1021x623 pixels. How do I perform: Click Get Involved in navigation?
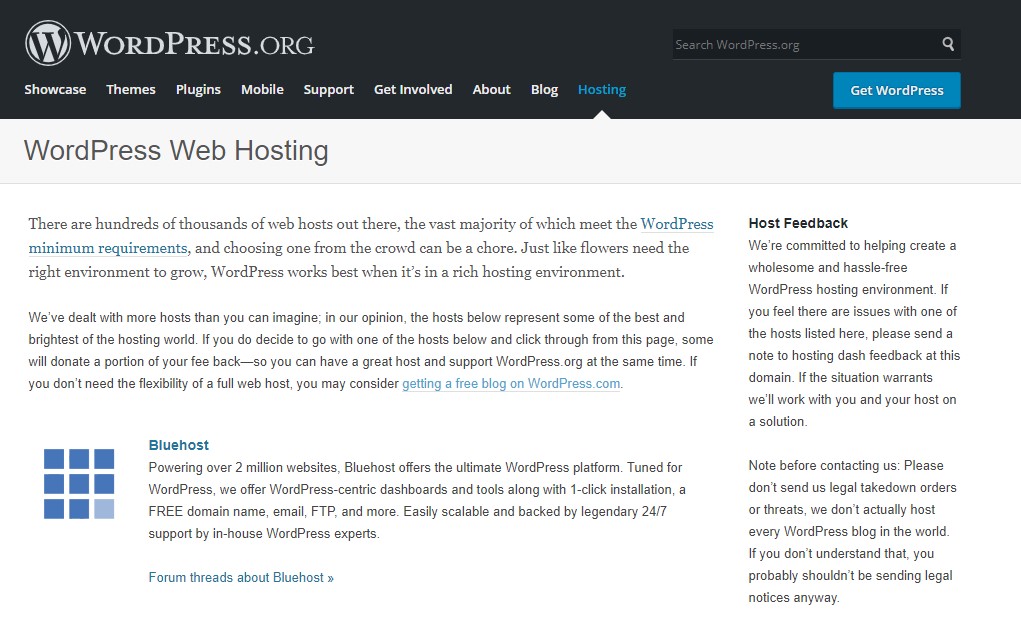click(x=413, y=89)
